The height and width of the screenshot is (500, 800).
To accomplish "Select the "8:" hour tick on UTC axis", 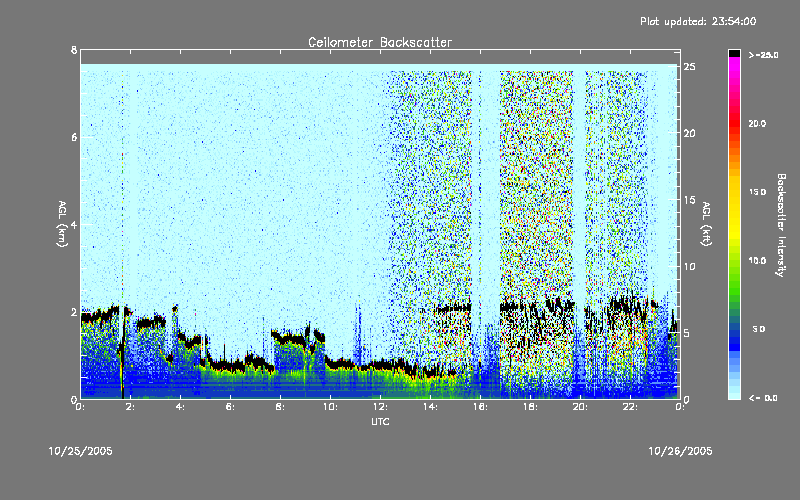I will point(280,407).
